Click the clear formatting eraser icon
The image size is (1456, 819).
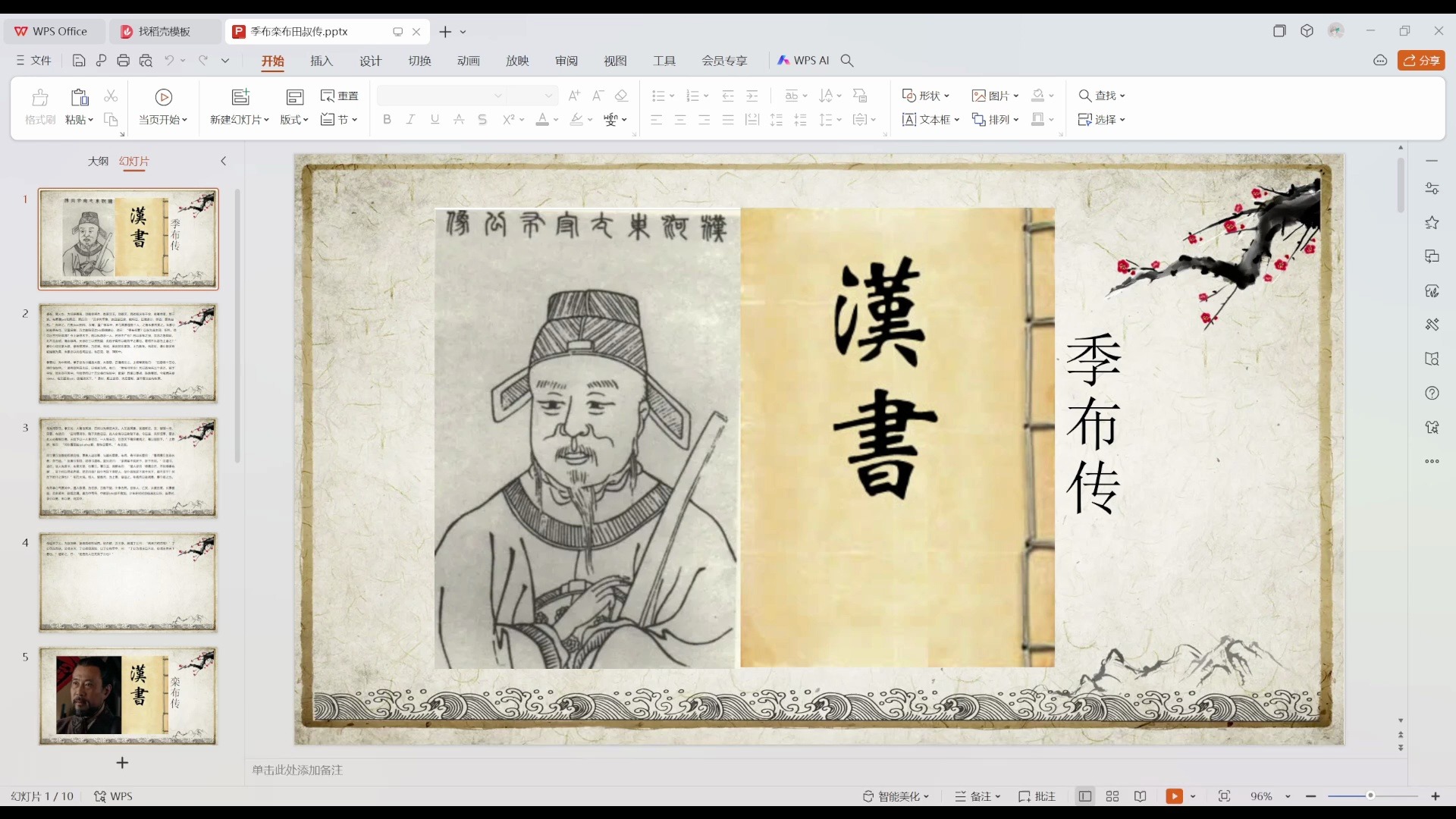621,96
